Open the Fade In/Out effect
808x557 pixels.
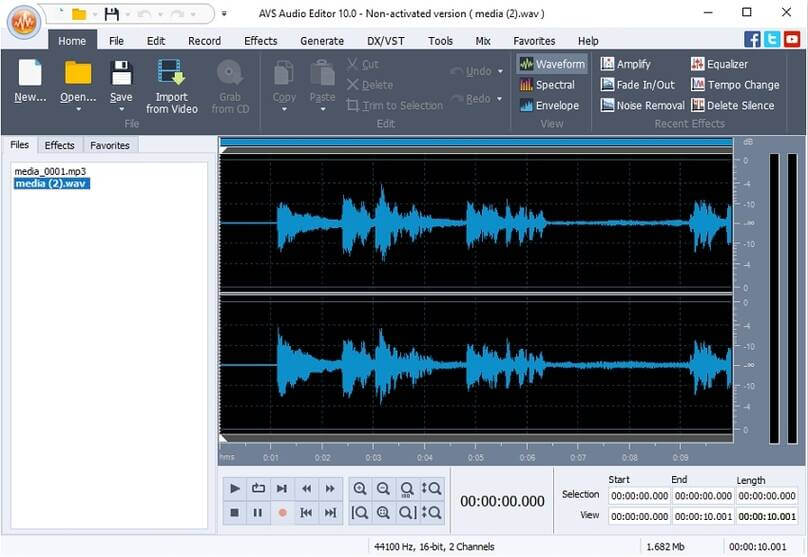tap(638, 85)
